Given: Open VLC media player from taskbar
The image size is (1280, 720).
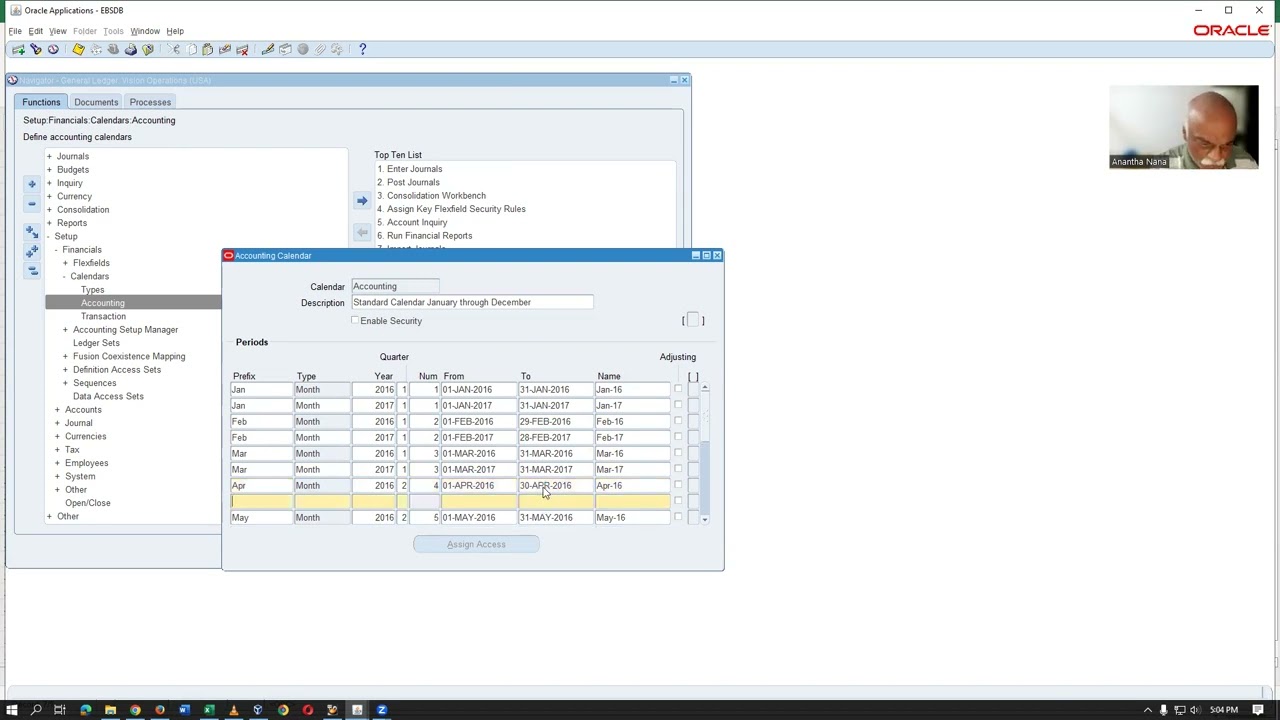Looking at the screenshot, I should coord(233,710).
